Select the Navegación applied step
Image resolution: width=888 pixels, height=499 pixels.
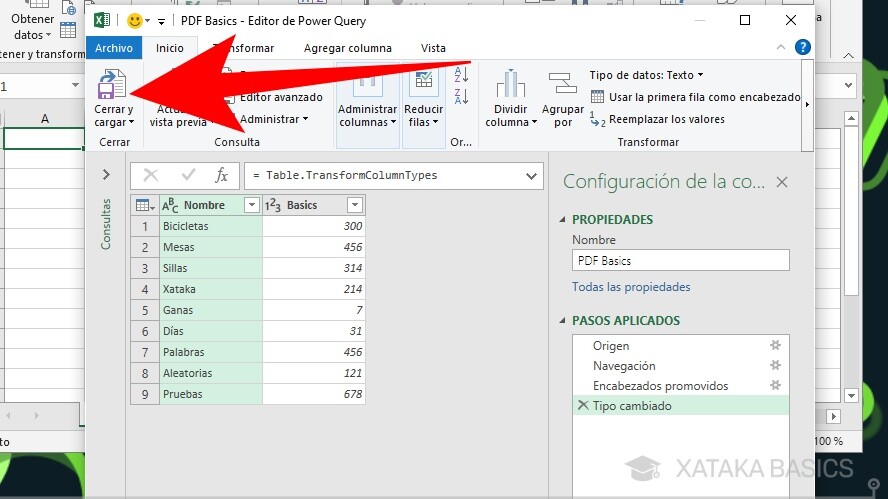pos(624,366)
